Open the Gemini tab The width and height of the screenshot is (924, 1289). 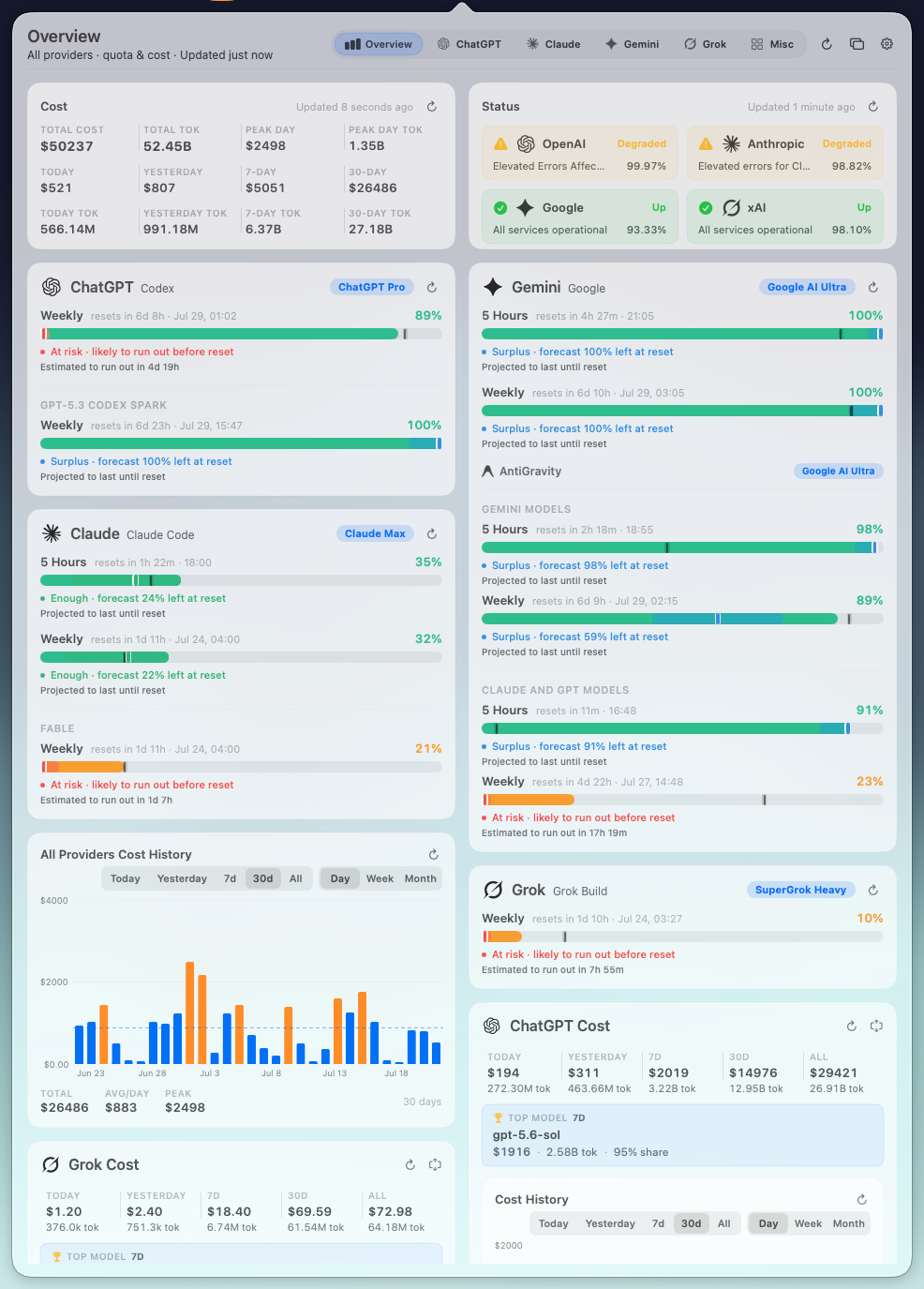click(x=633, y=44)
